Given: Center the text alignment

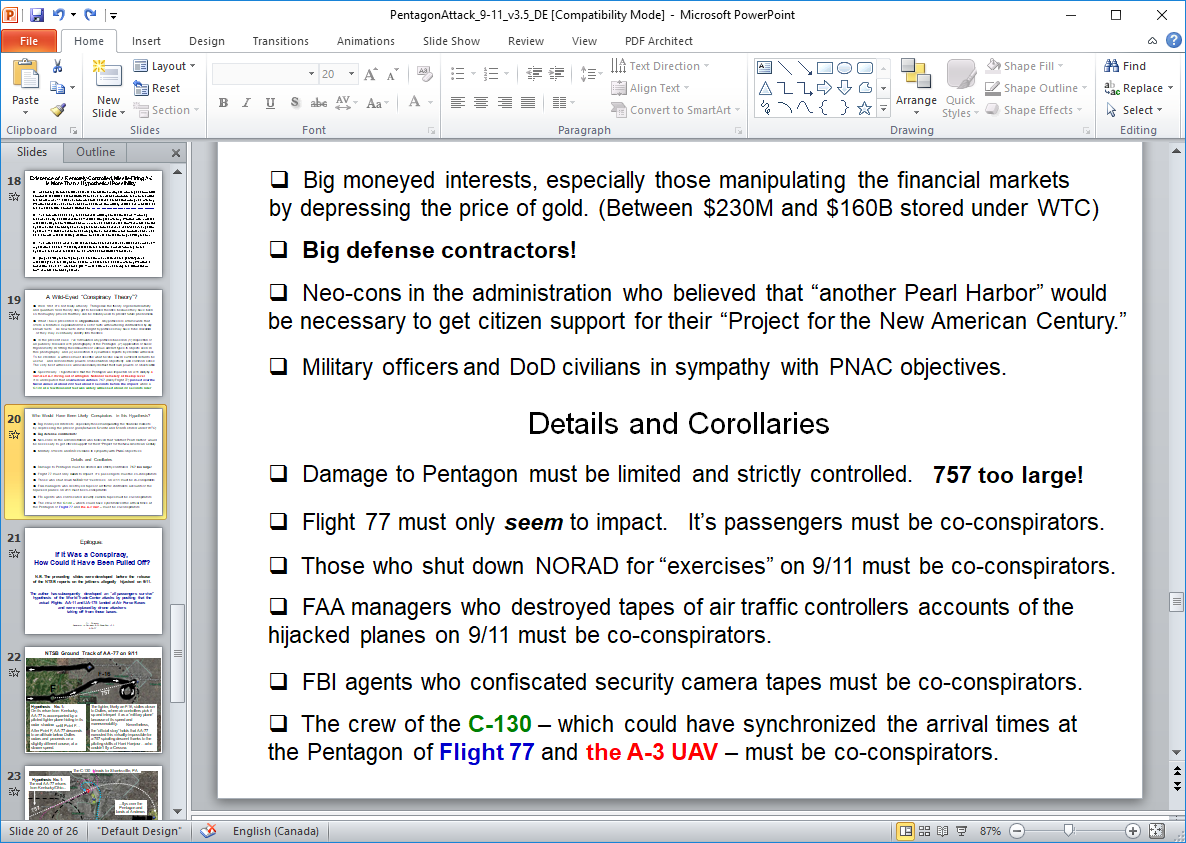Looking at the screenshot, I should 481,103.
